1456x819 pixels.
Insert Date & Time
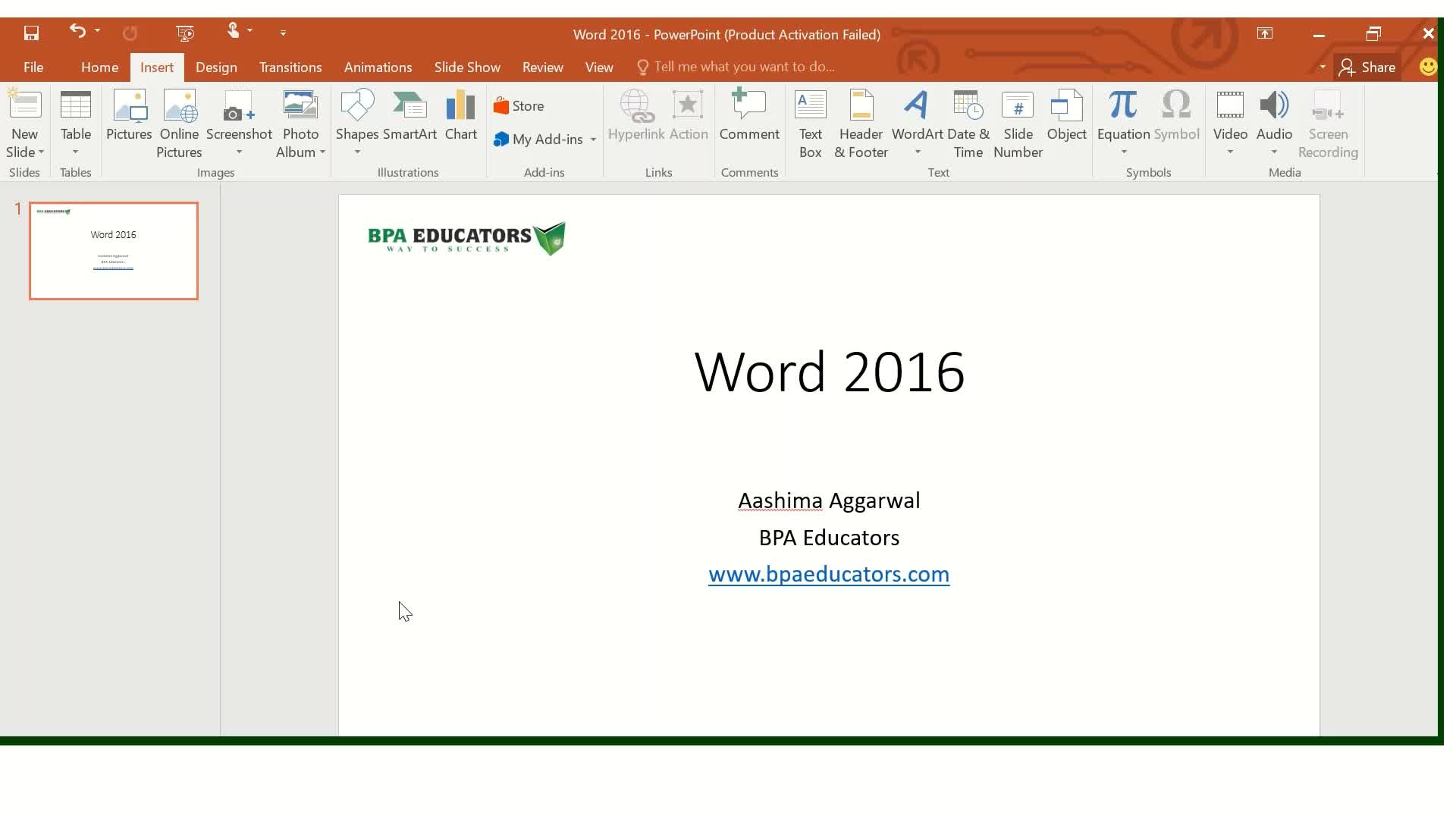pos(968,124)
